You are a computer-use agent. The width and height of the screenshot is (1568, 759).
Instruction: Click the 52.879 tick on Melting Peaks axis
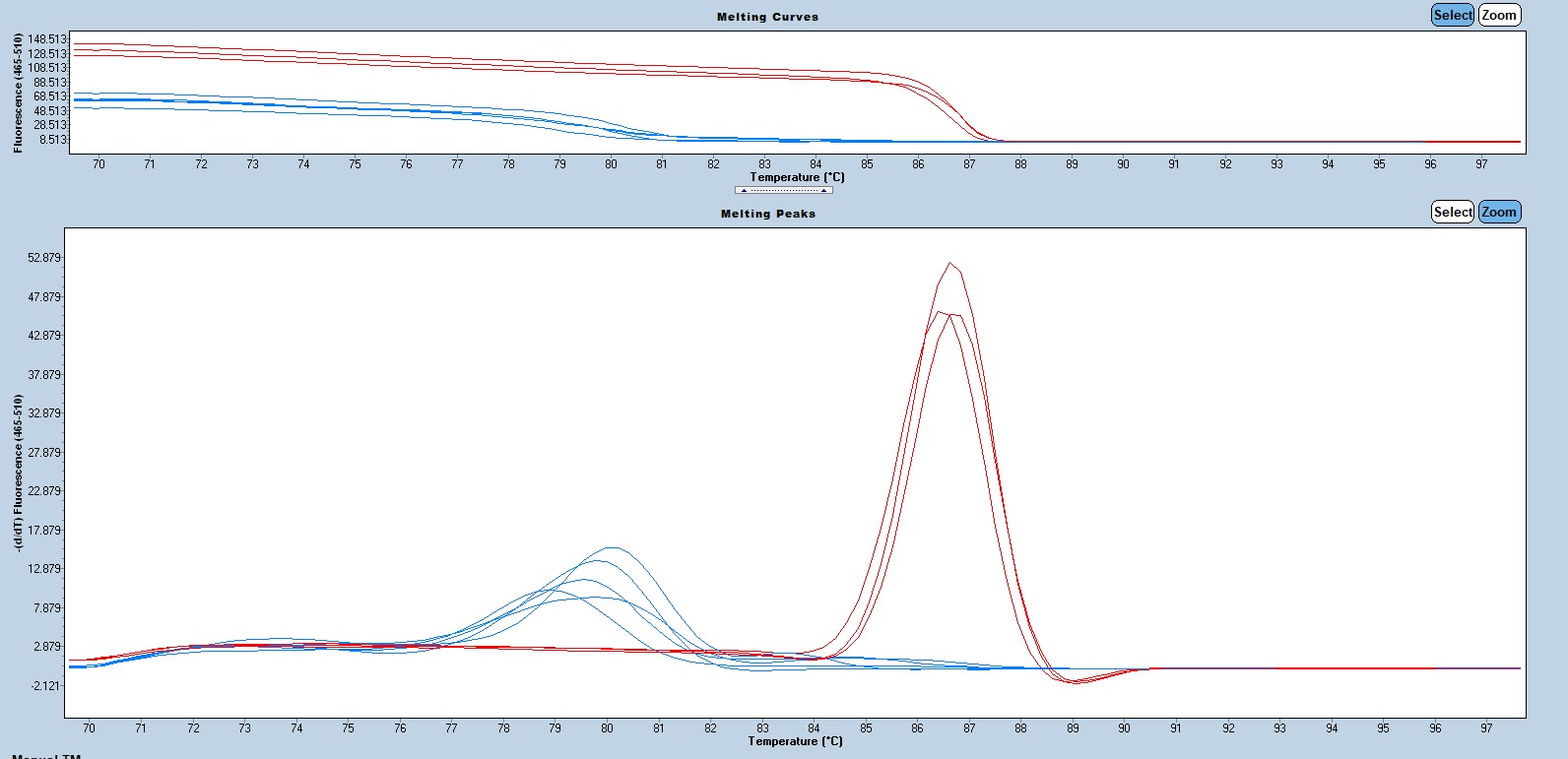coord(44,258)
